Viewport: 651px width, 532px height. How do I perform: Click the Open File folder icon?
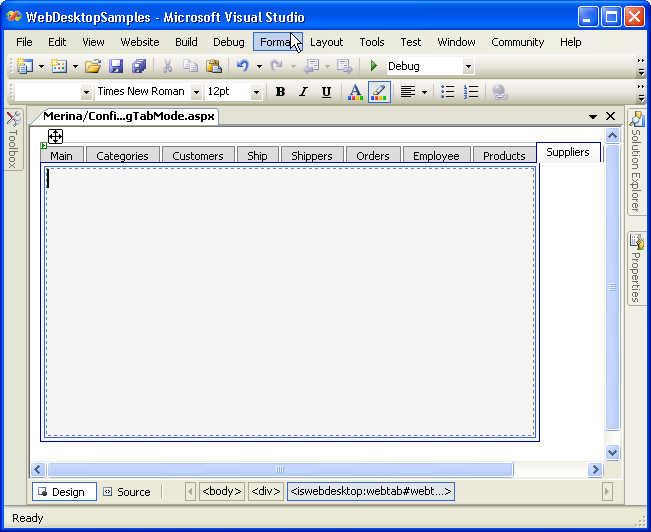[x=92, y=66]
